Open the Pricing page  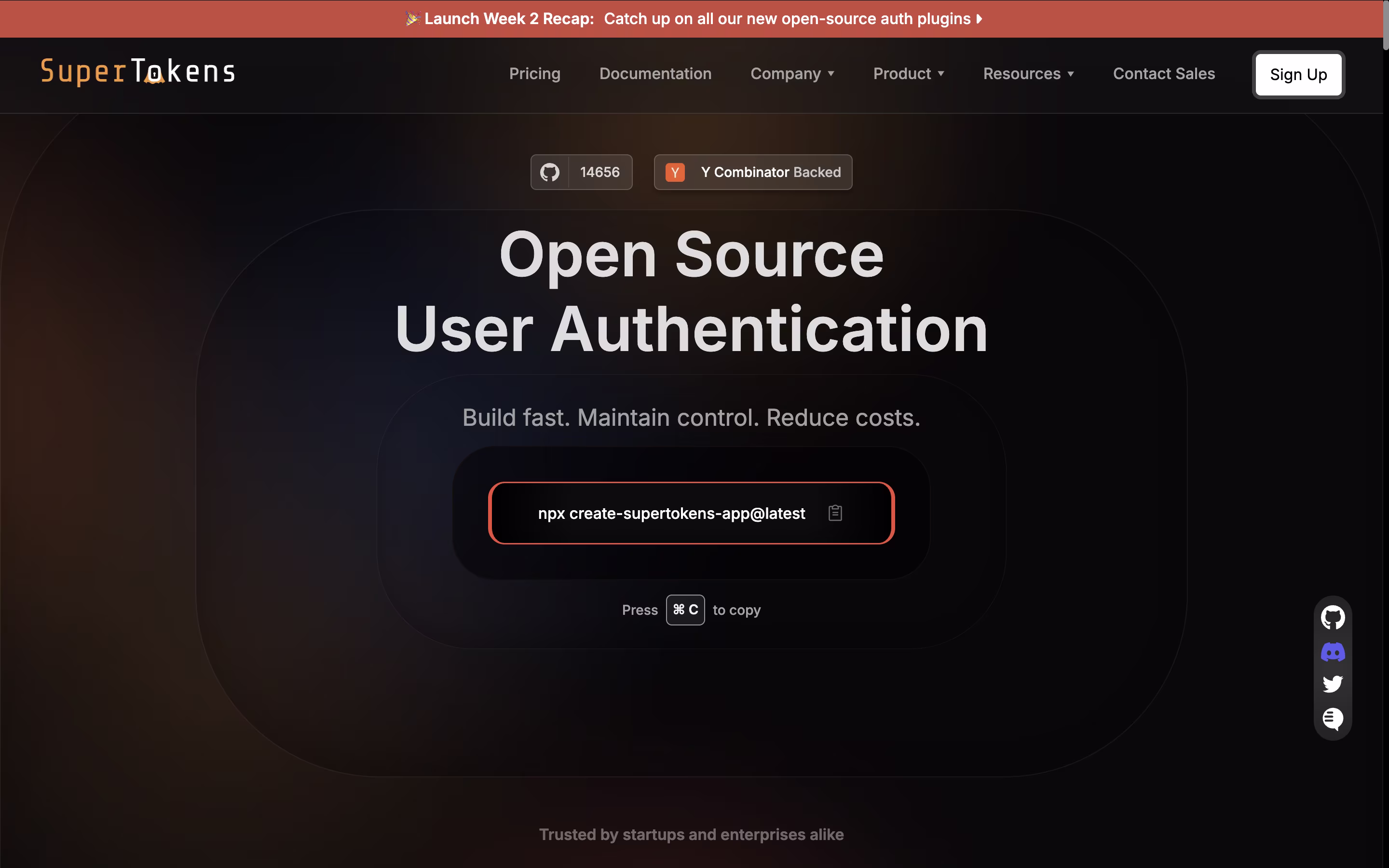pyautogui.click(x=534, y=73)
